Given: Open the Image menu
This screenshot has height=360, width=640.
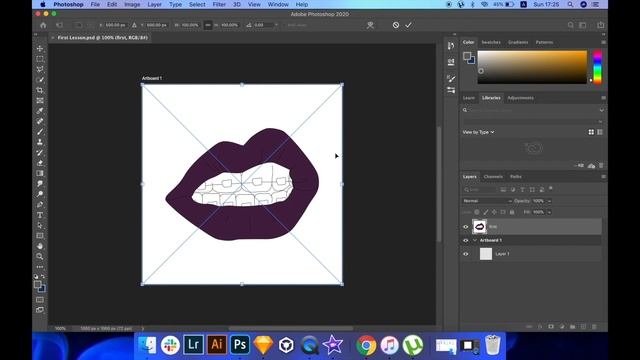Looking at the screenshot, I should 132,4.
